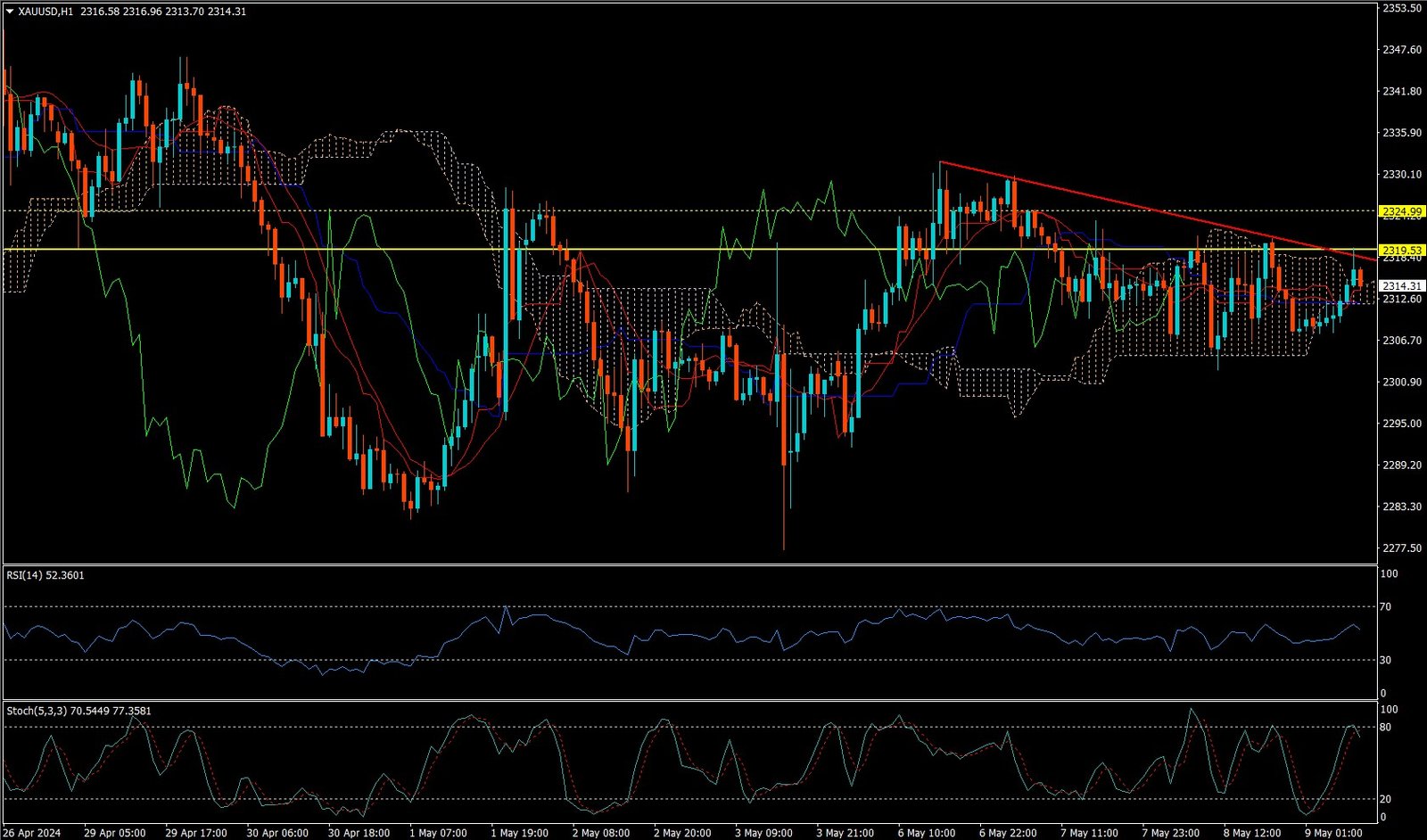
Task: Click the RSI(14) 52.3601 indicator label
Action: point(45,575)
